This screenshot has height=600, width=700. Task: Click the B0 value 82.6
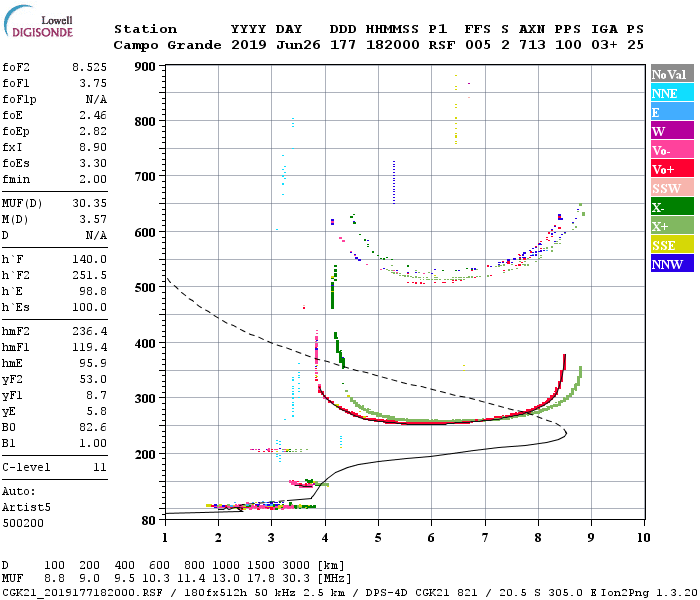[93, 428]
